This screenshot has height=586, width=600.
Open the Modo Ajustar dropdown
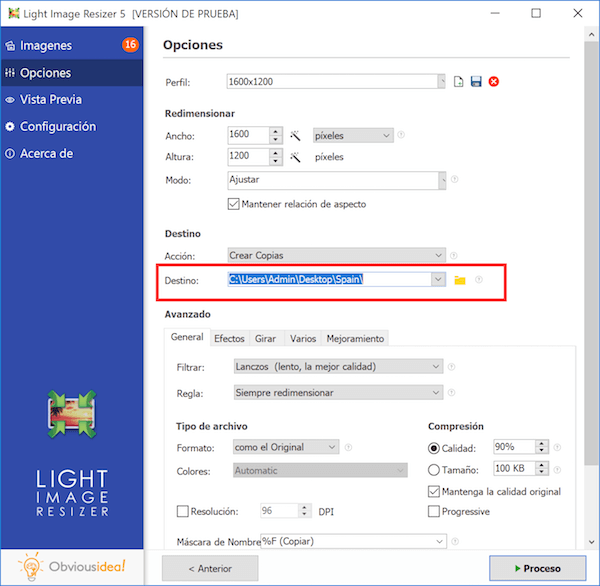[x=442, y=180]
